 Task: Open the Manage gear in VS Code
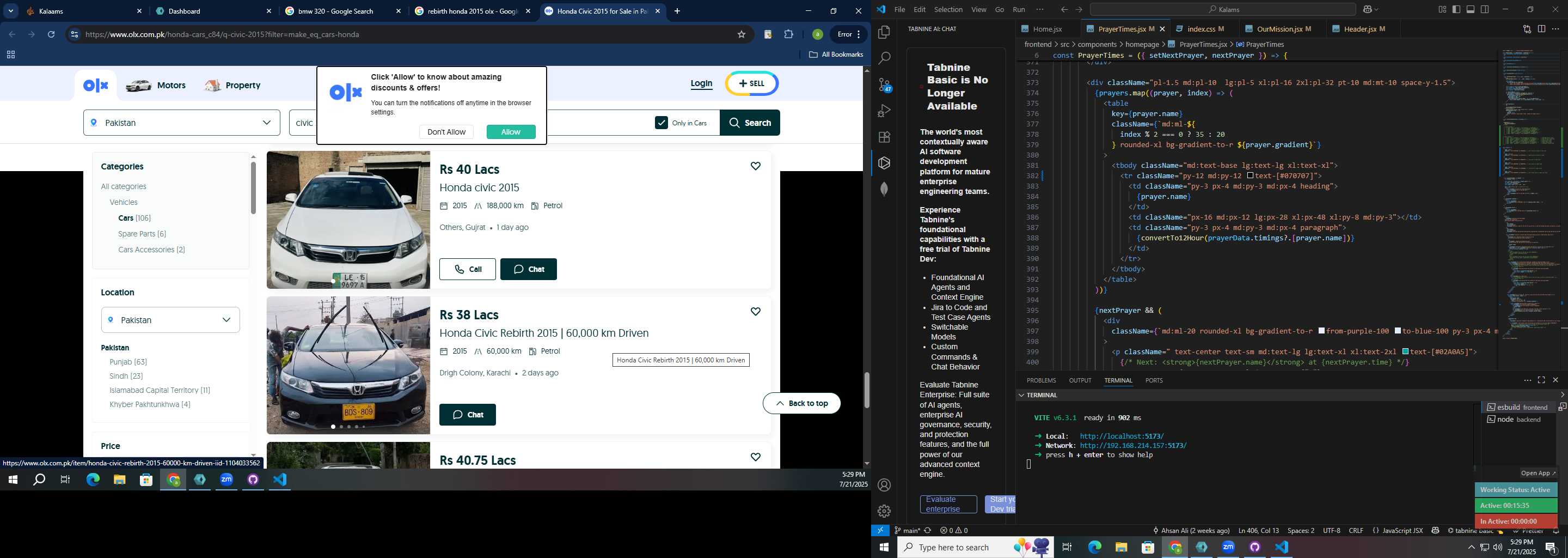click(x=884, y=511)
